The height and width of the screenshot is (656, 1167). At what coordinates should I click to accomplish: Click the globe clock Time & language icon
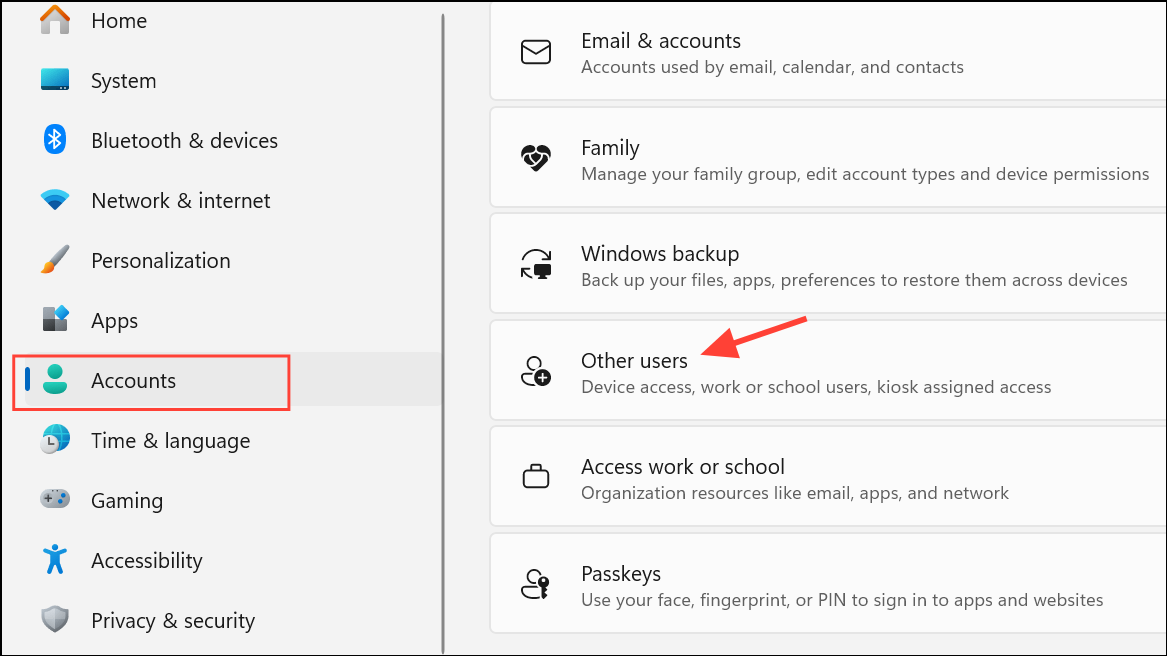coord(55,440)
